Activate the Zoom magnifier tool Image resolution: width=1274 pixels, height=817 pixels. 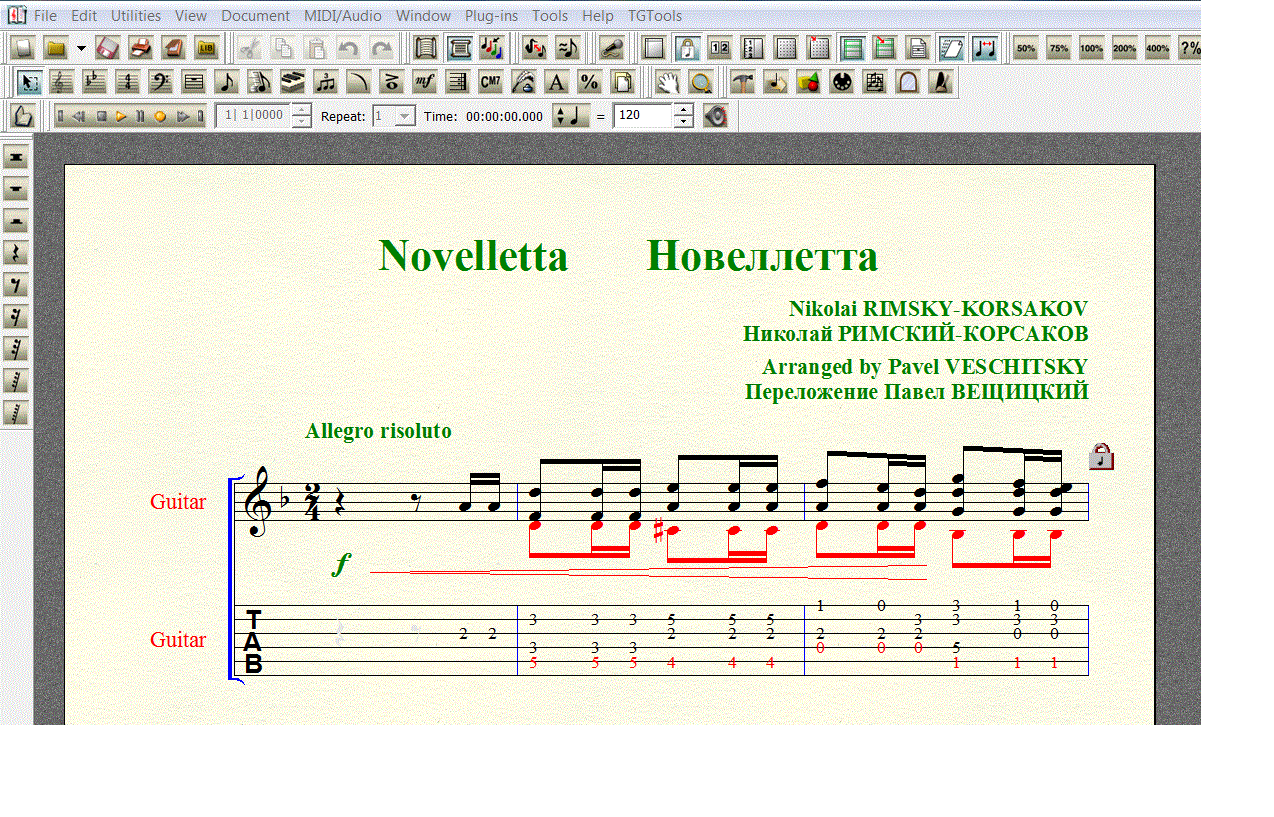tap(700, 81)
